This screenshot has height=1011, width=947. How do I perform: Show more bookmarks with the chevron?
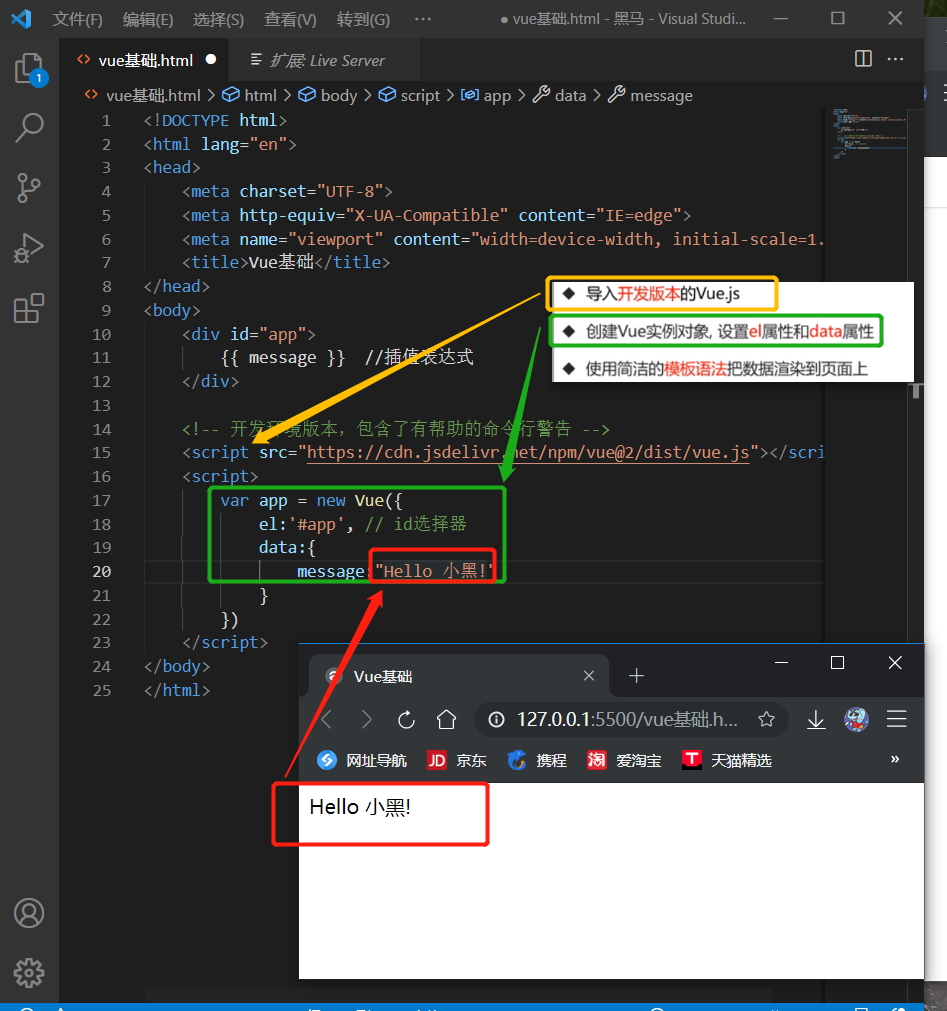pyautogui.click(x=895, y=759)
